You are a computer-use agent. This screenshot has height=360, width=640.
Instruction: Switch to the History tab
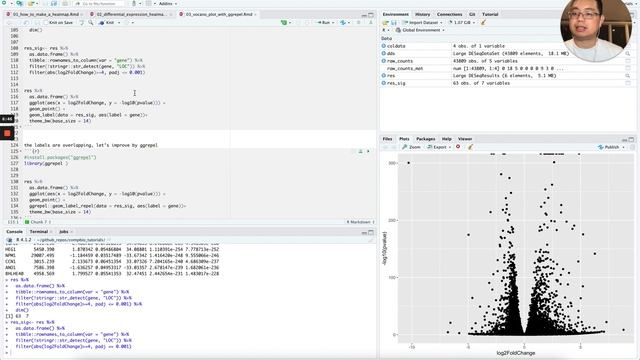[422, 14]
